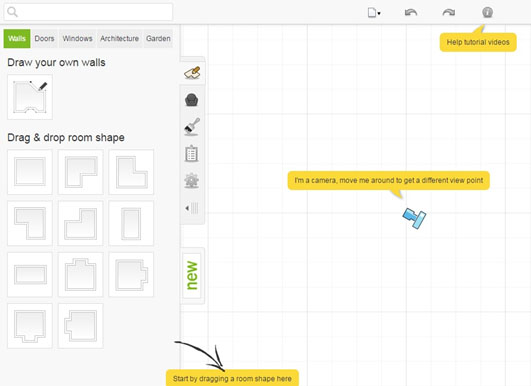Open the clipboard list mode

point(192,154)
